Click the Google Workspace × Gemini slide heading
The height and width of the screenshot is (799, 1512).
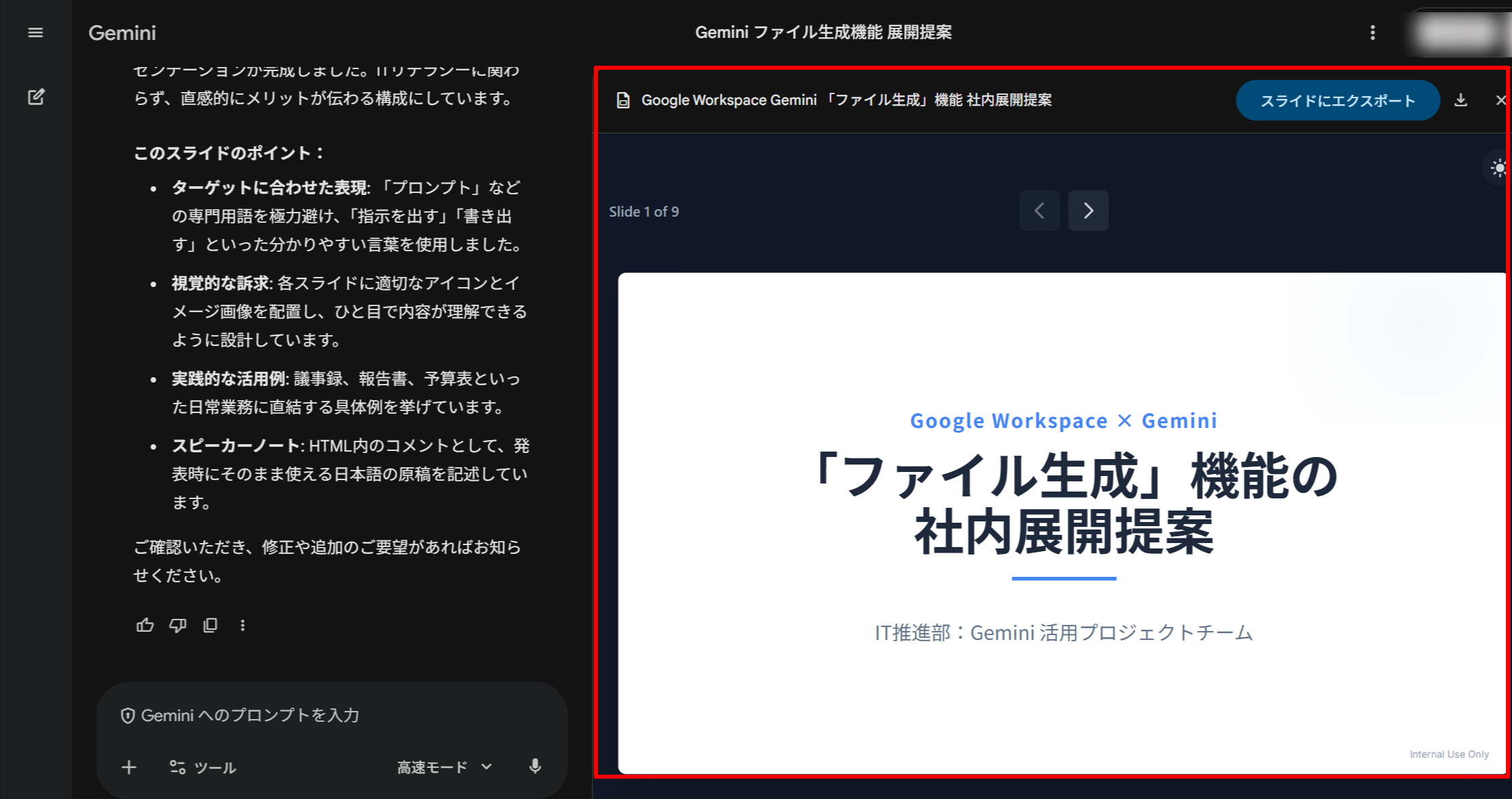pos(1064,420)
